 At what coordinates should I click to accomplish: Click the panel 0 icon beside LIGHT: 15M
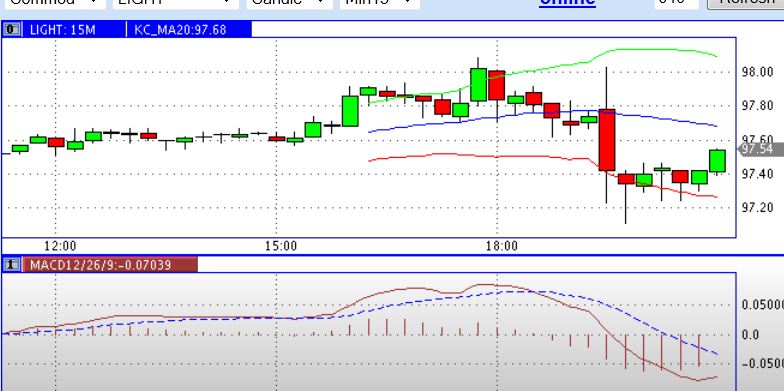(x=12, y=30)
